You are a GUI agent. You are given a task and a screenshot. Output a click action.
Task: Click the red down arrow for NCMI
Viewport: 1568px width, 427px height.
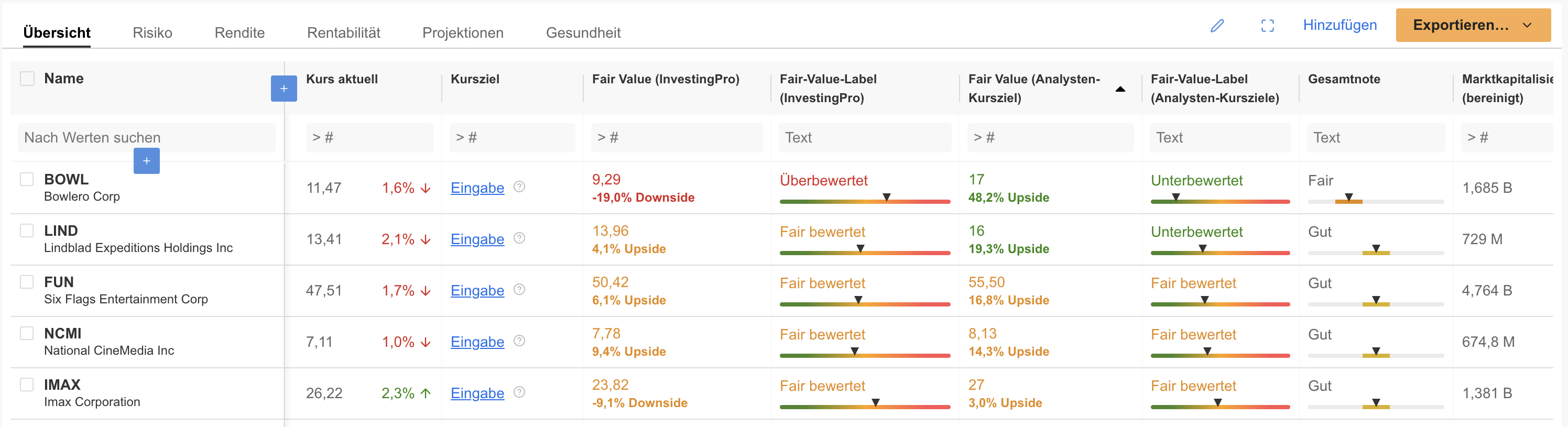tap(426, 342)
